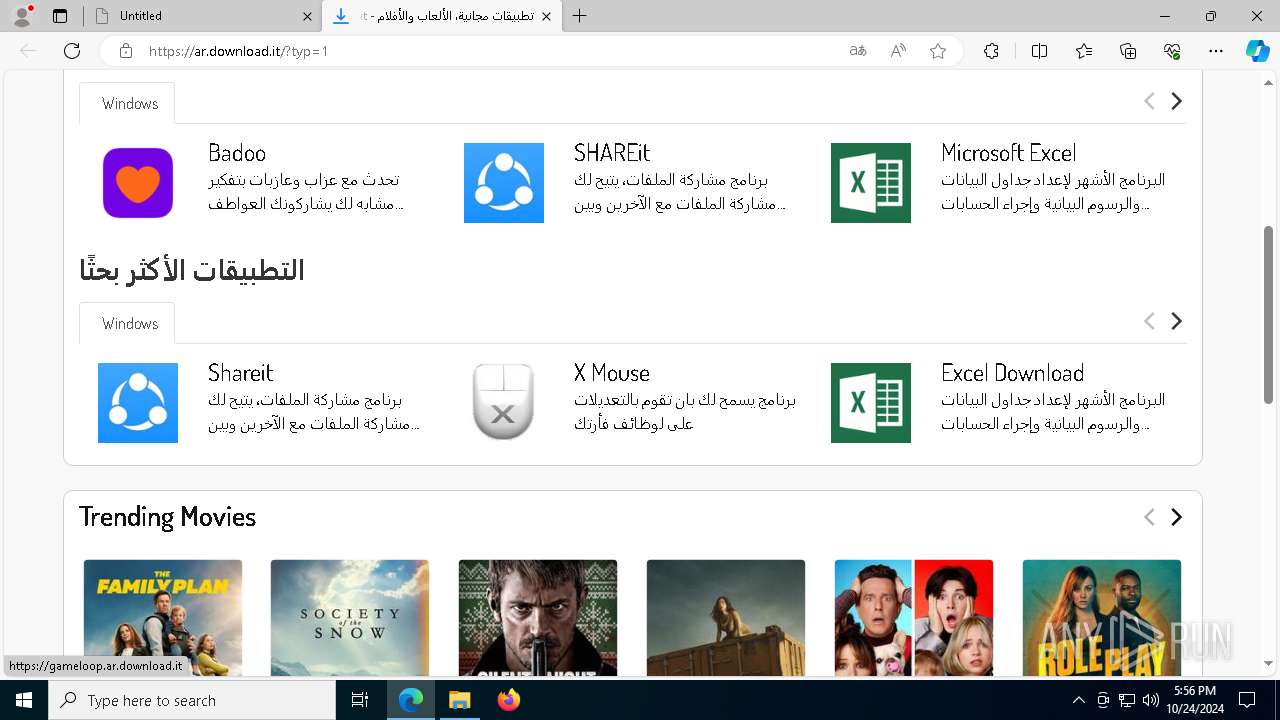1280x720 pixels.
Task: Open the Shareit title link in second row
Action: [x=241, y=373]
